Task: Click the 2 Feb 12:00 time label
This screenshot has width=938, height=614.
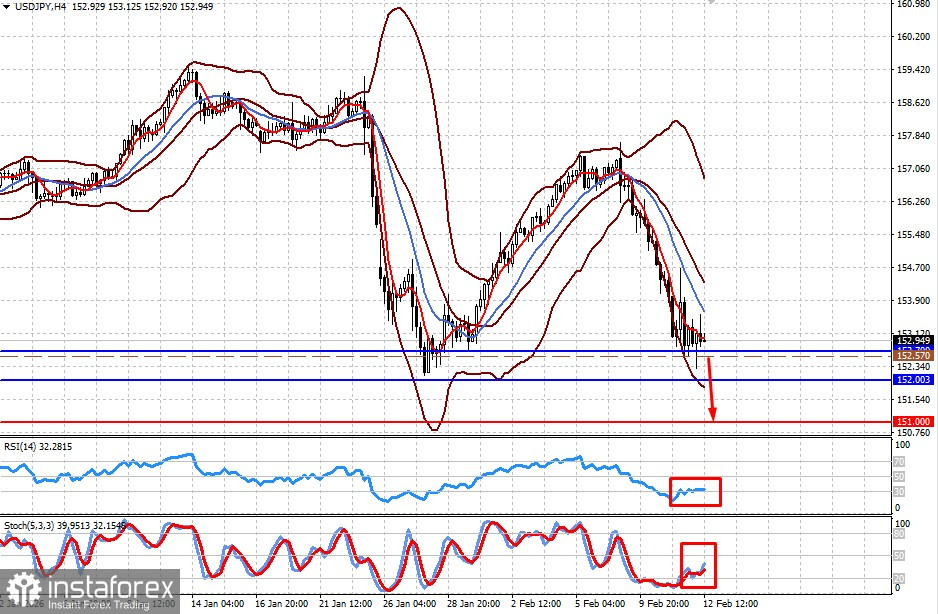Action: point(536,603)
